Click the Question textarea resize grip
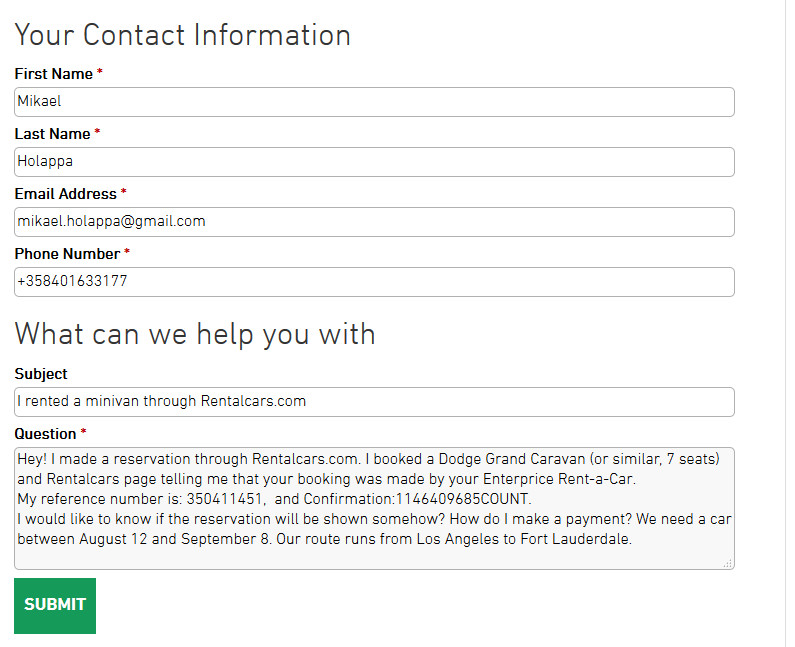The height and width of the screenshot is (647, 795). click(x=727, y=564)
